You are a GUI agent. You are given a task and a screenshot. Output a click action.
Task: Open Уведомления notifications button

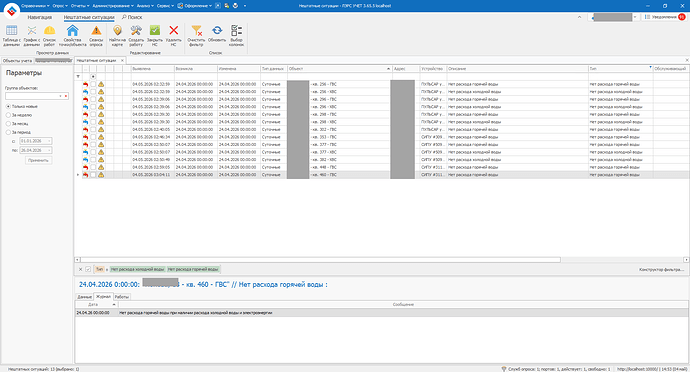[664, 17]
